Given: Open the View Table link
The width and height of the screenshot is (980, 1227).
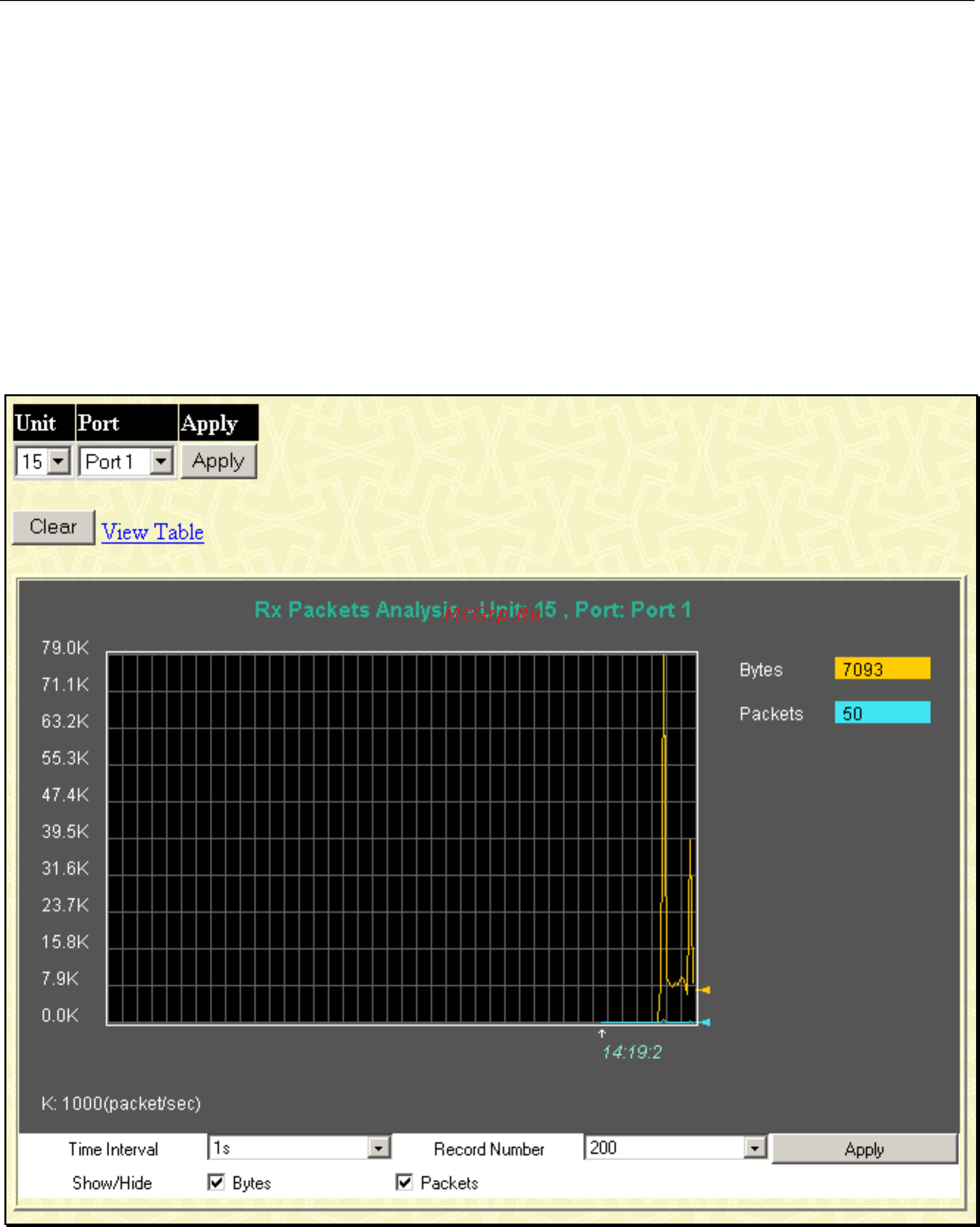Looking at the screenshot, I should pyautogui.click(x=152, y=531).
